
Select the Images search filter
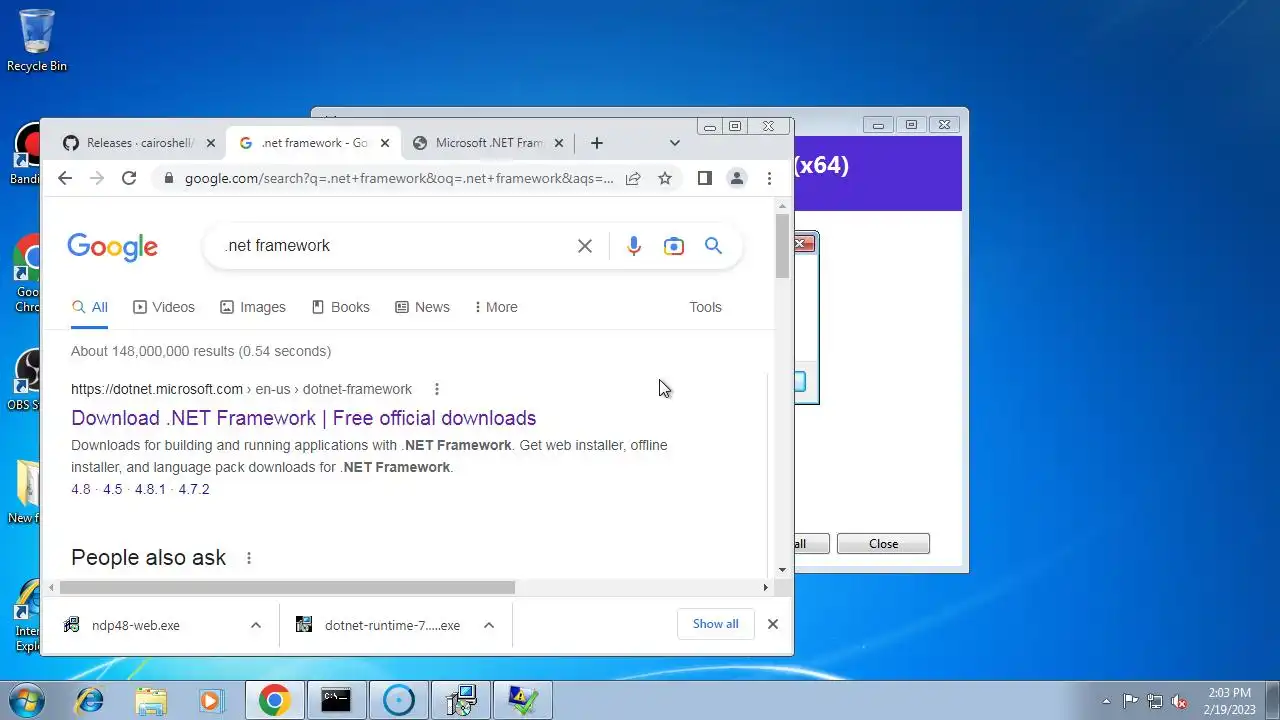pyautogui.click(x=253, y=307)
